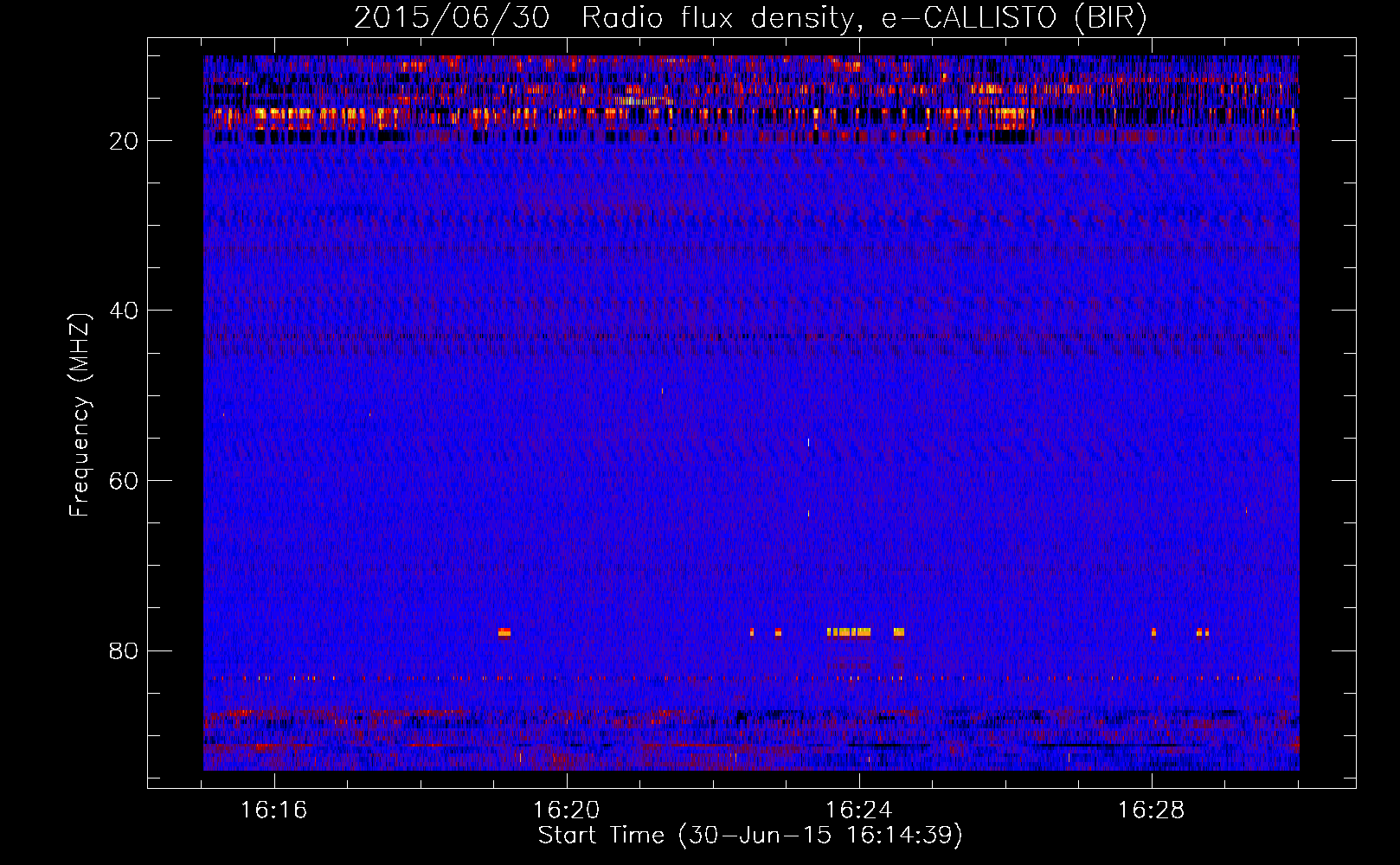Select the plot title with date 2015/06/30
Screen dimensions: 1400x865
point(750,18)
